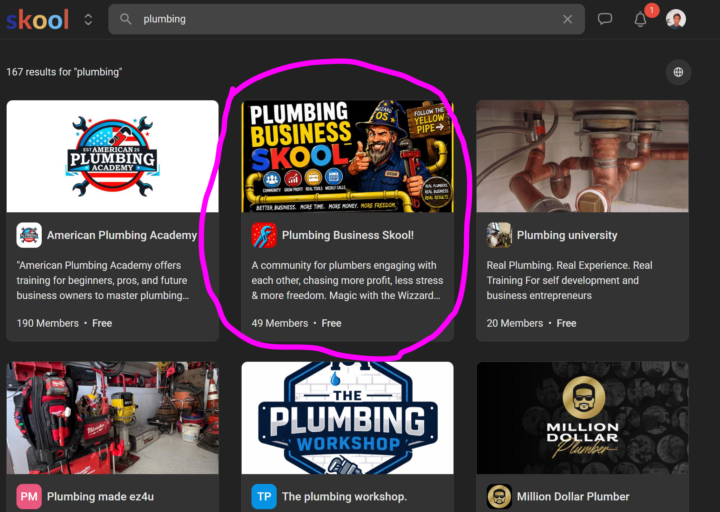Image resolution: width=720 pixels, height=512 pixels.
Task: Click Million Dollar Plumber gold avatar icon
Action: (499, 496)
